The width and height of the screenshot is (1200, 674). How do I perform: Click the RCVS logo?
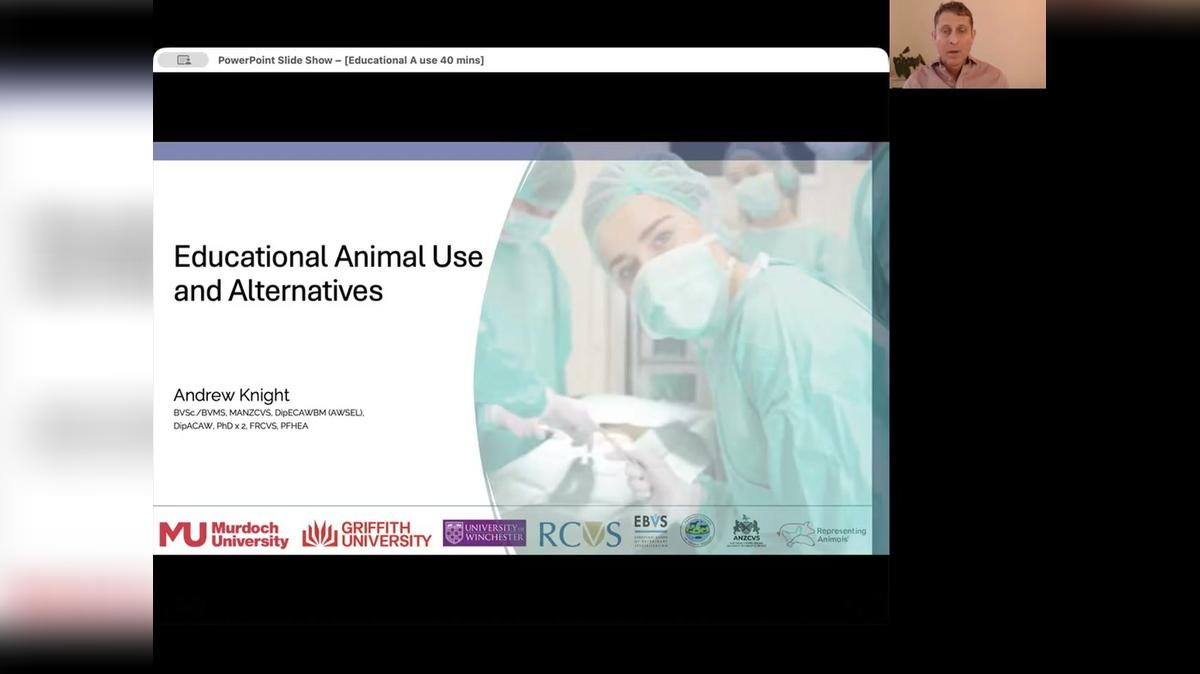(x=580, y=535)
